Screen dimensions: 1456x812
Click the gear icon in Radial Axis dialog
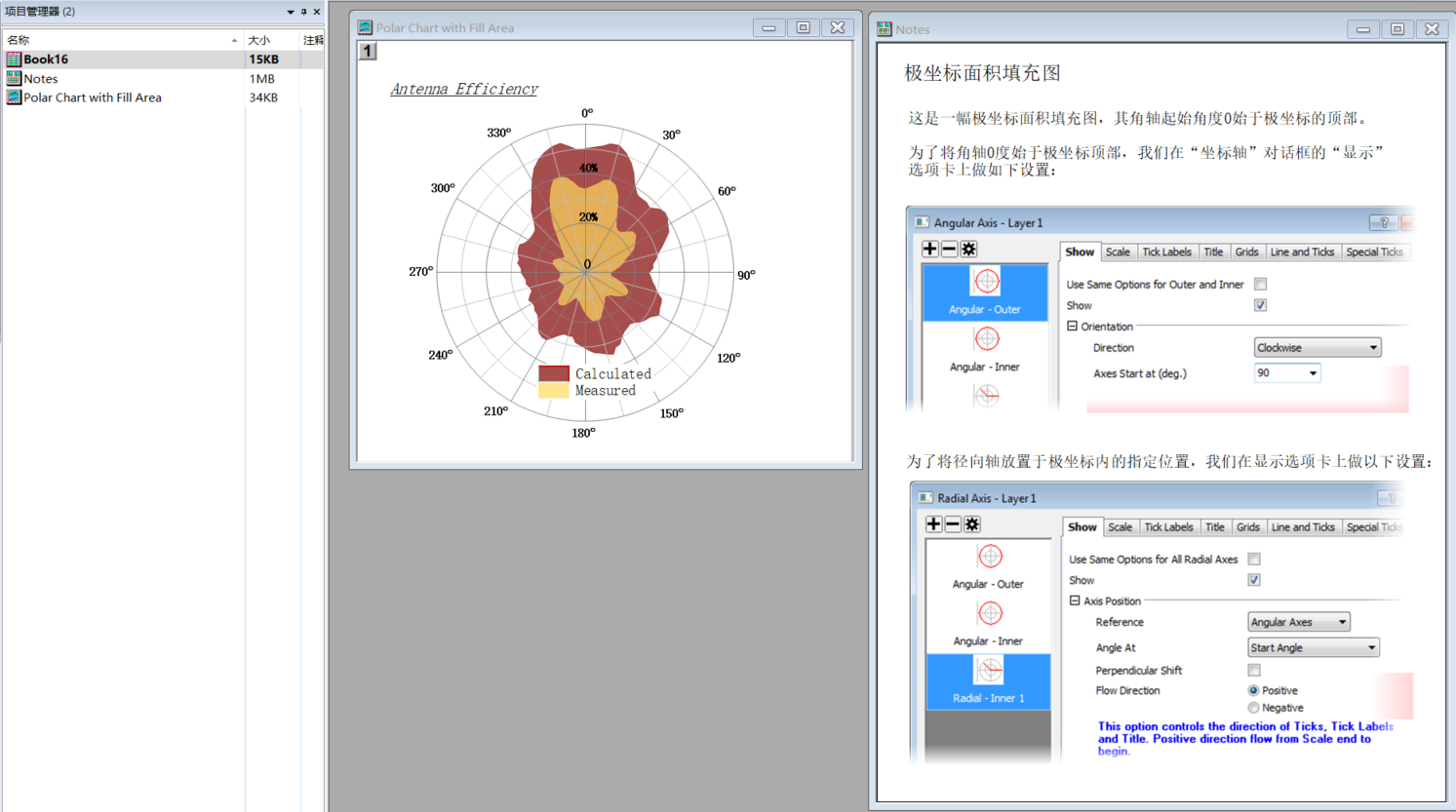coord(972,524)
